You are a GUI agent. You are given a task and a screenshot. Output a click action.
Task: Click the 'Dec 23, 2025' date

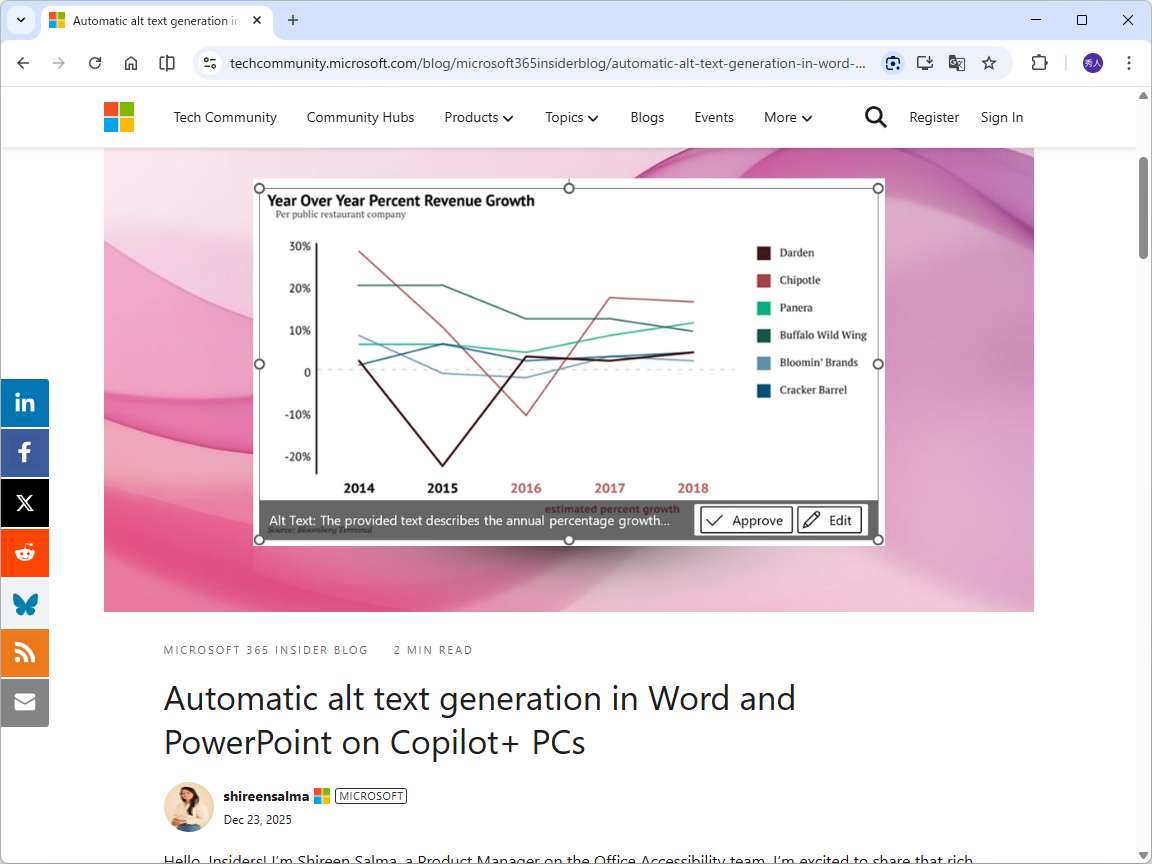click(257, 820)
